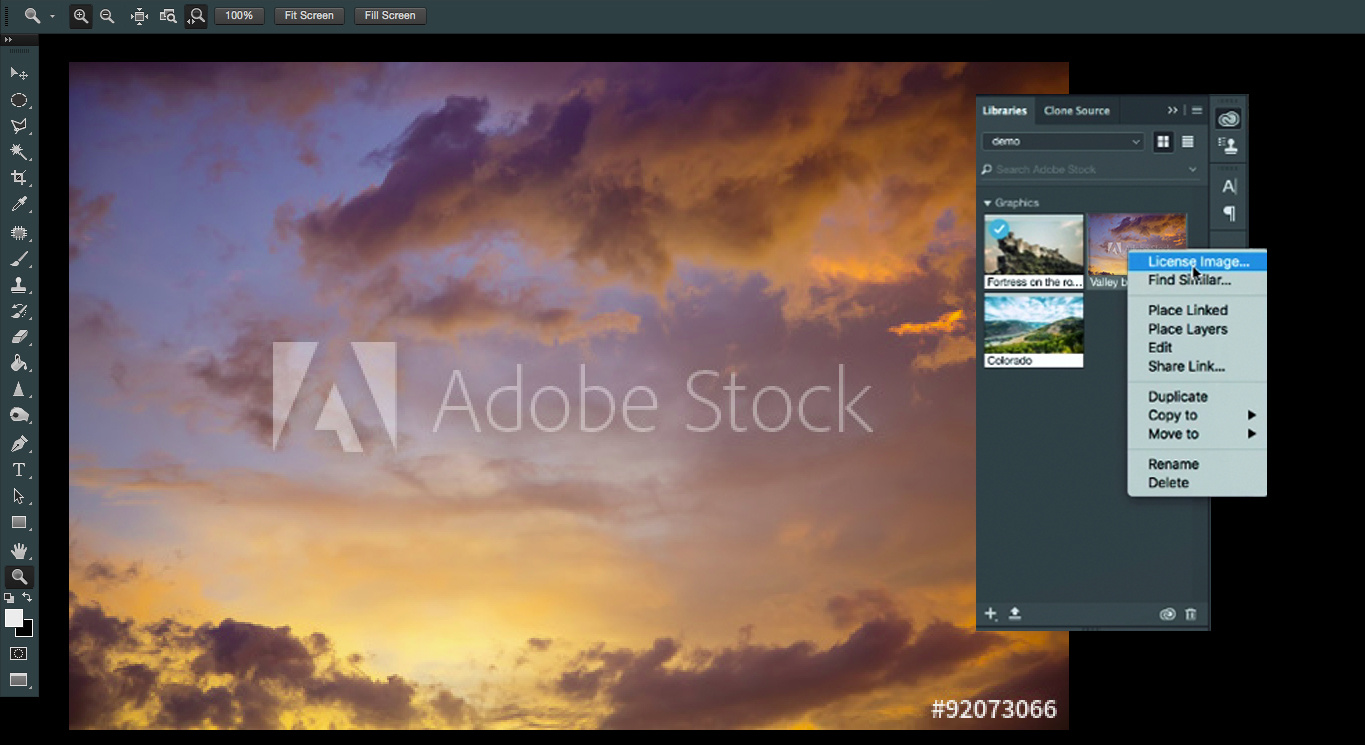Select the Crop tool

click(x=18, y=178)
